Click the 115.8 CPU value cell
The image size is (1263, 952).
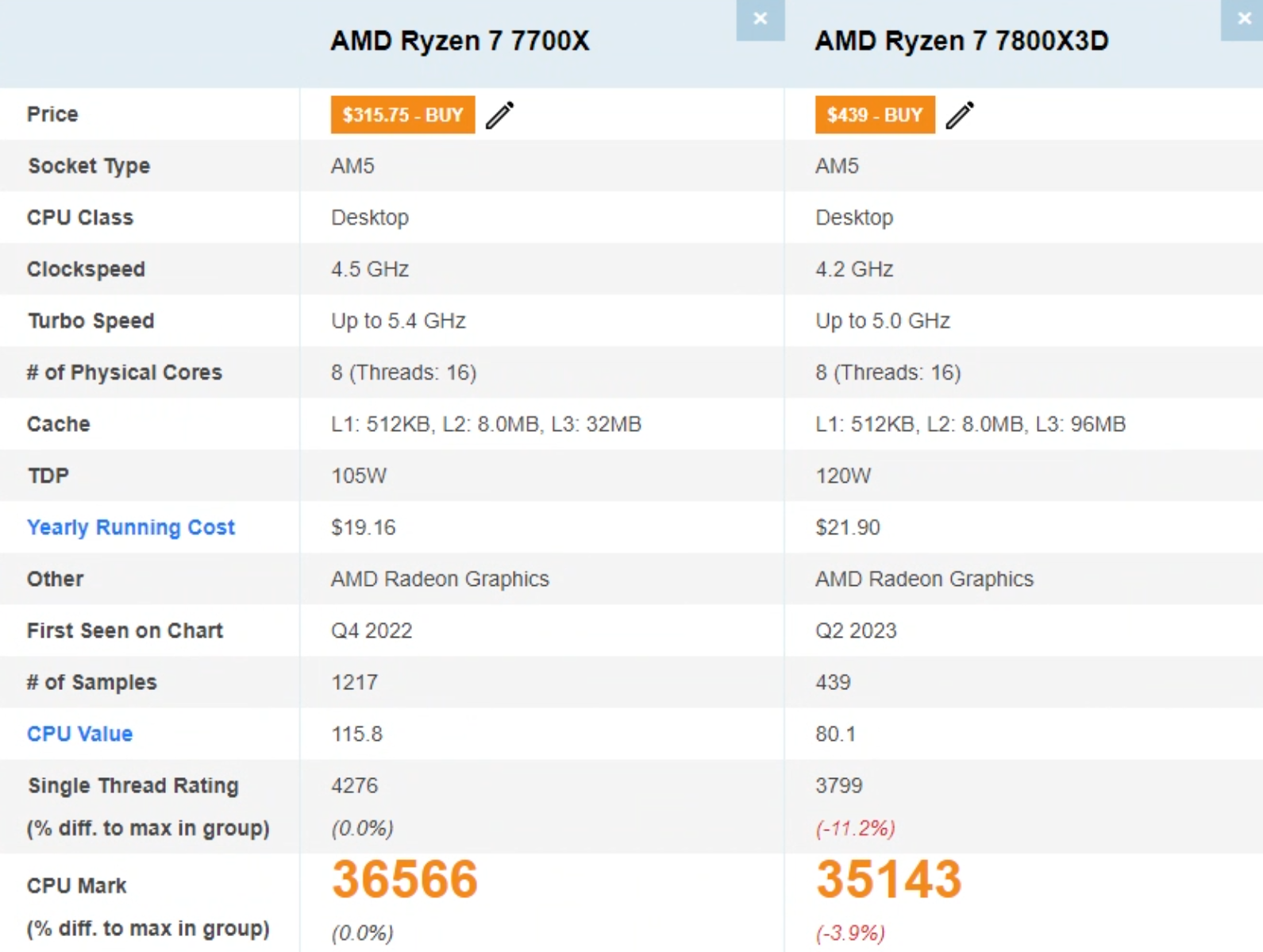click(356, 734)
